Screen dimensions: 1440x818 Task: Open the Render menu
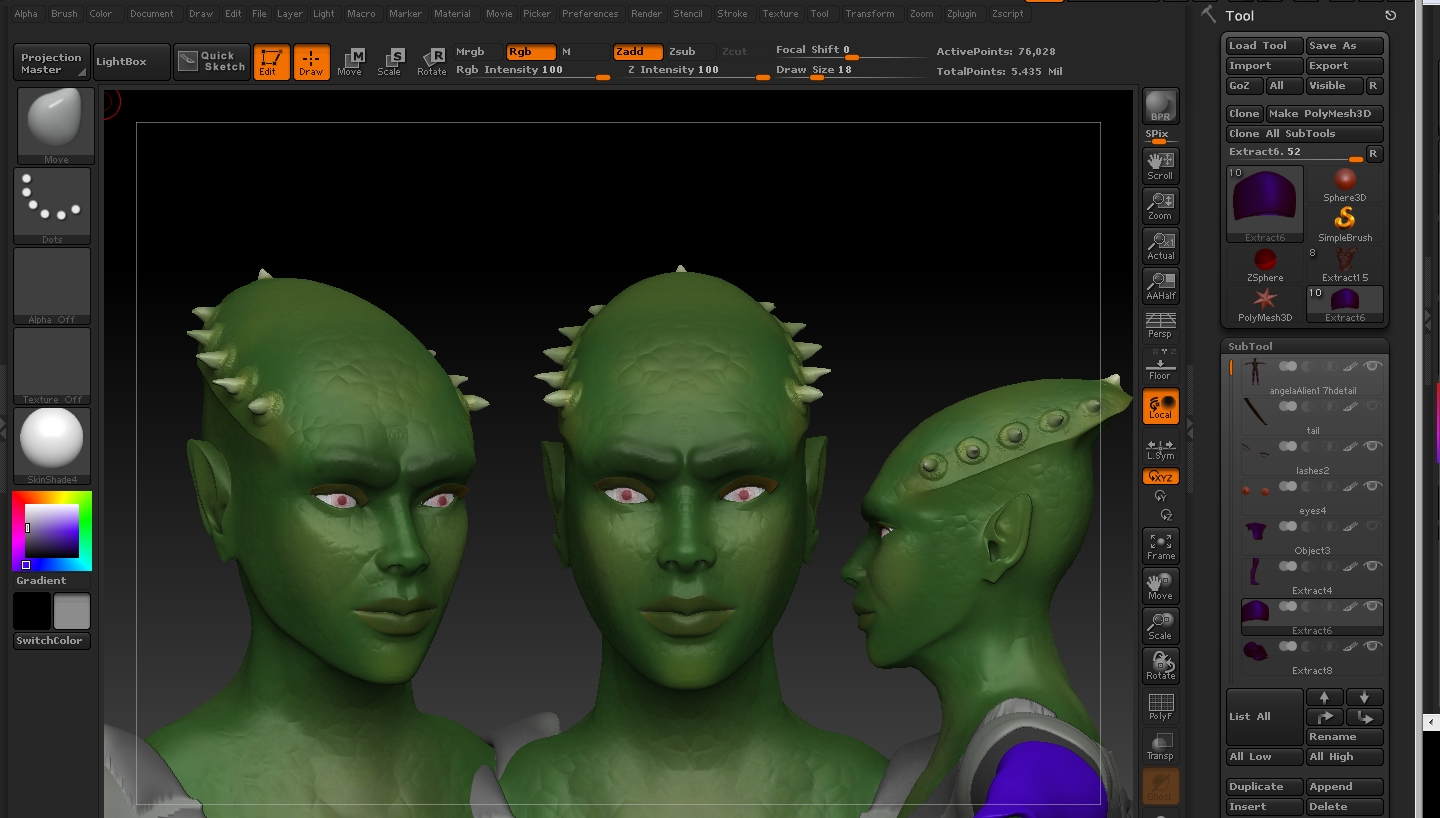click(x=647, y=14)
